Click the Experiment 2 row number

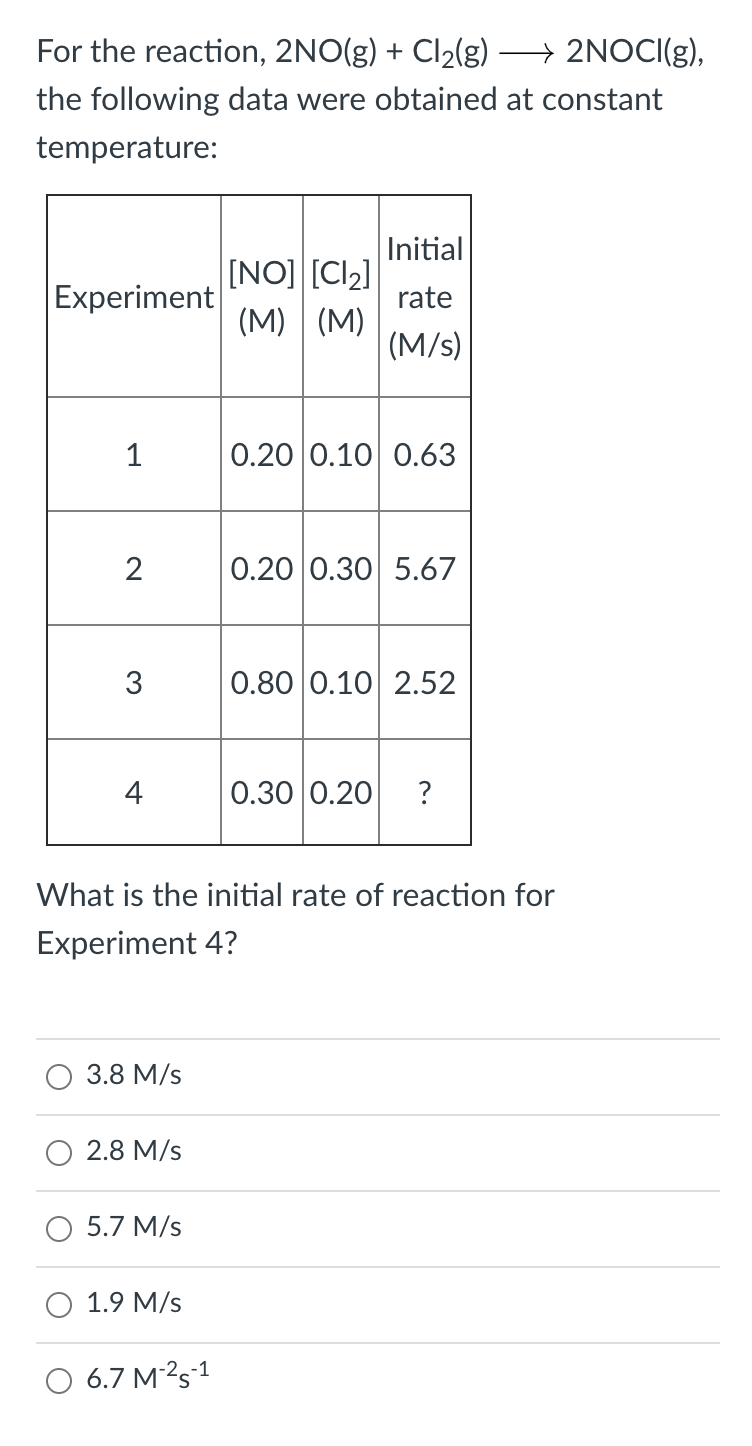click(x=133, y=568)
